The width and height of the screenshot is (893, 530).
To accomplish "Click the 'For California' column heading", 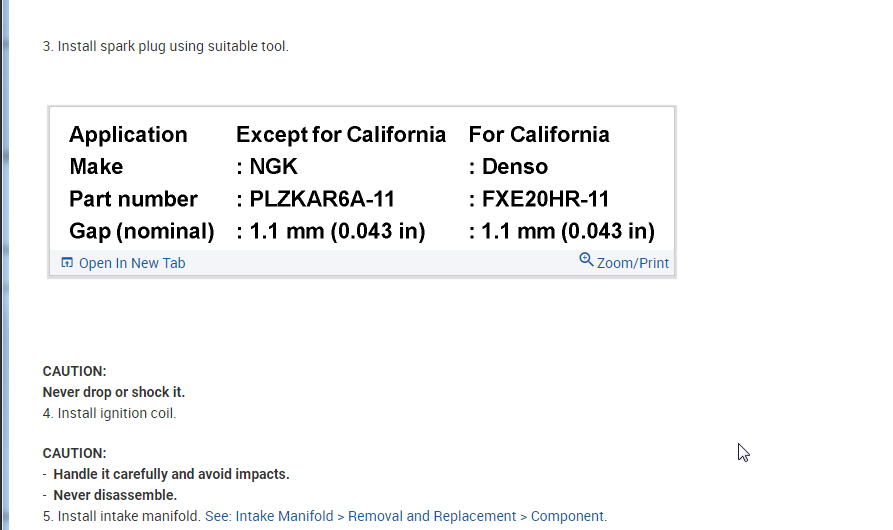I will (539, 135).
